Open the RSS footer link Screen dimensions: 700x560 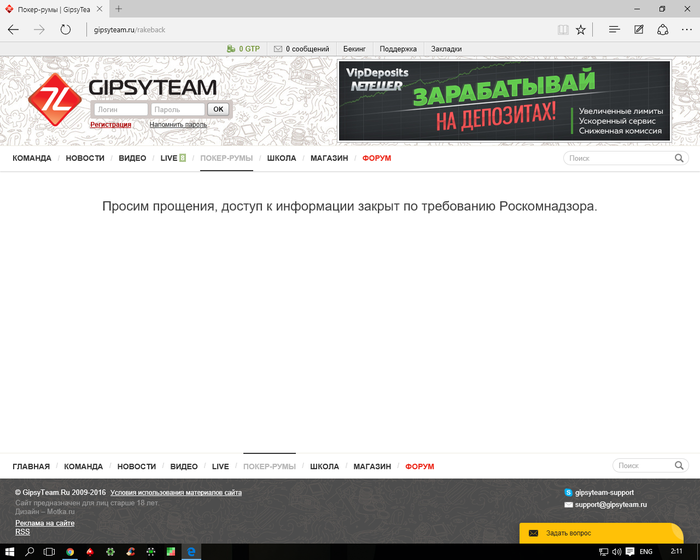pyautogui.click(x=22, y=532)
